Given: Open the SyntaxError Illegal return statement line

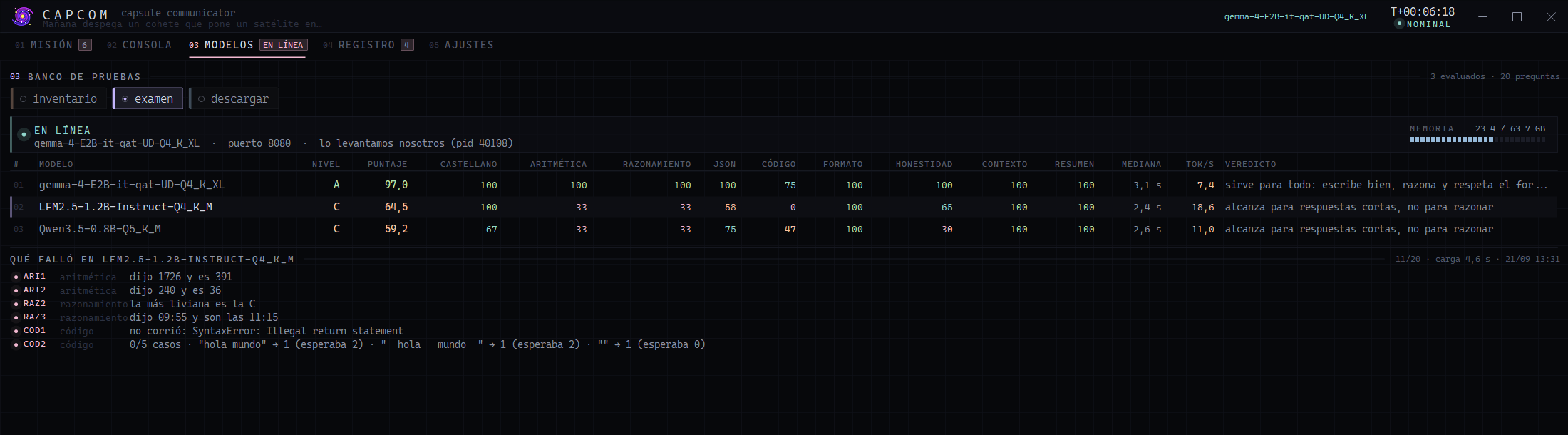Looking at the screenshot, I should (267, 331).
